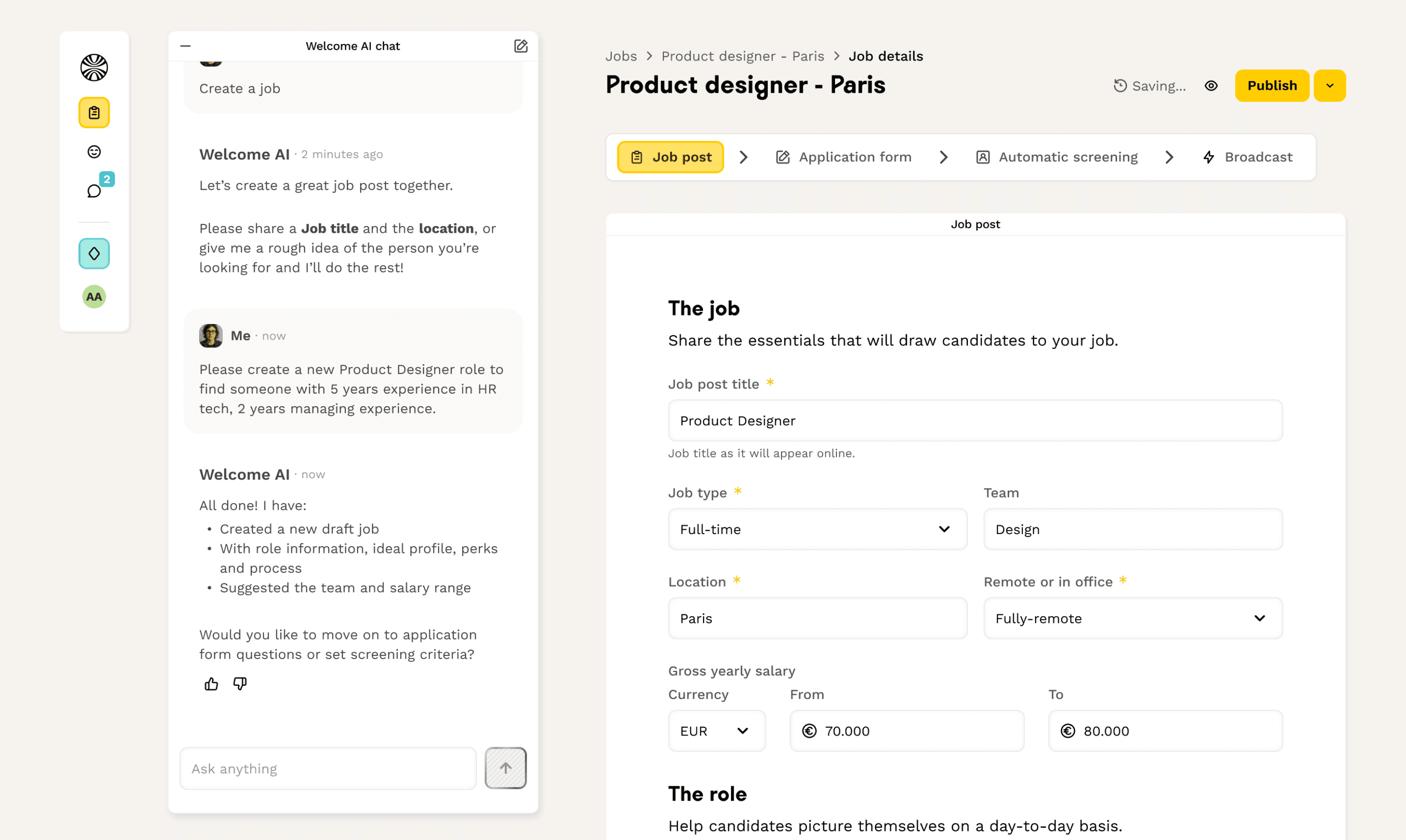This screenshot has width=1406, height=840.
Task: Open the Remote or in office dropdown
Action: [1132, 618]
